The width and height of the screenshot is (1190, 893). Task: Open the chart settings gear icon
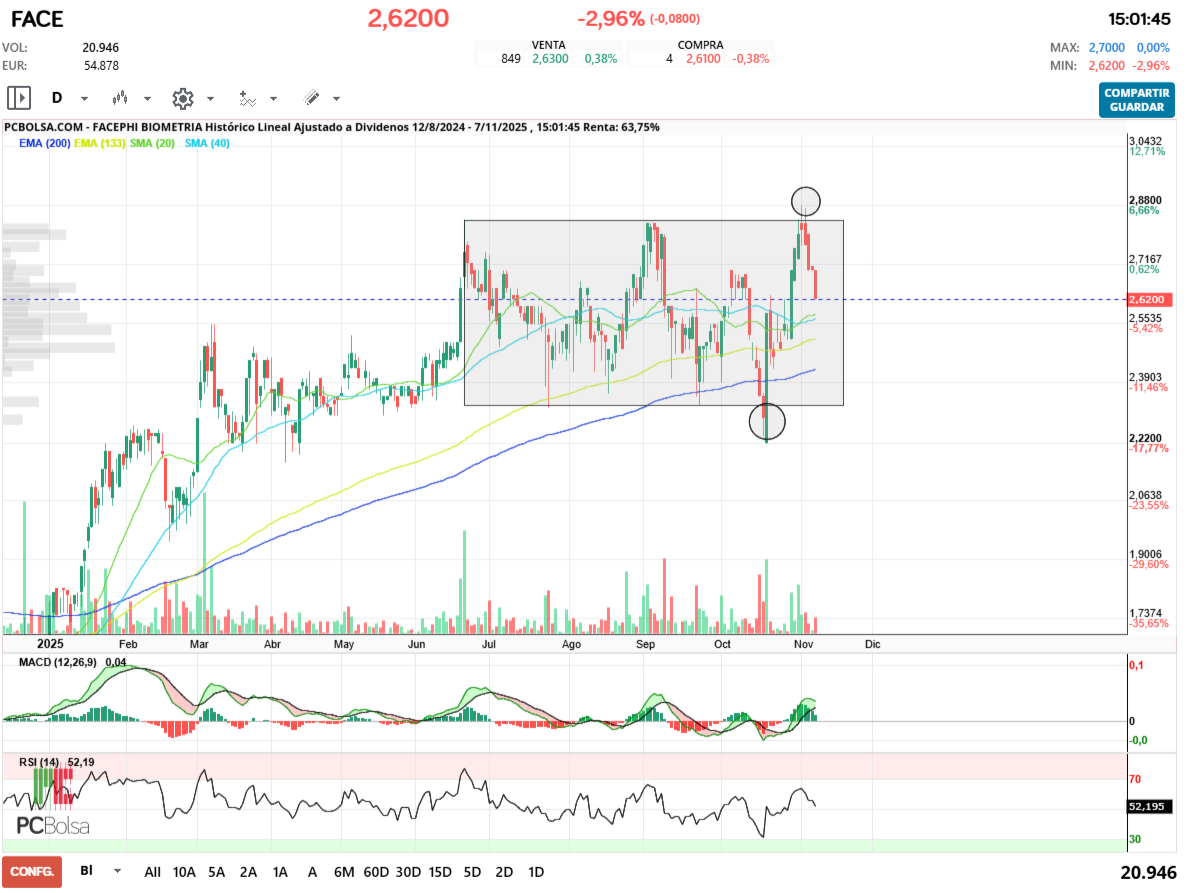click(183, 98)
